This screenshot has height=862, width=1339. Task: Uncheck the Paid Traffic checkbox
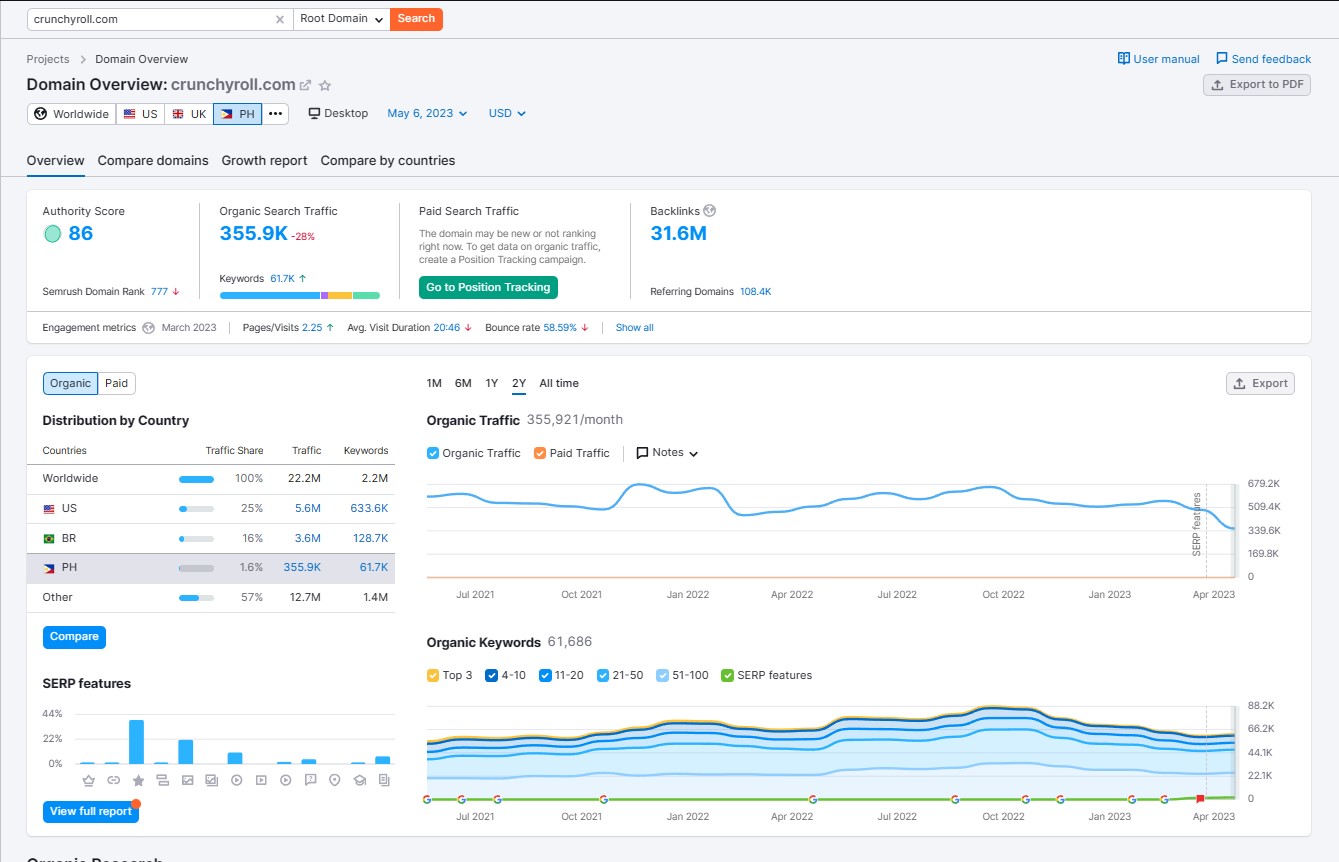coord(540,453)
